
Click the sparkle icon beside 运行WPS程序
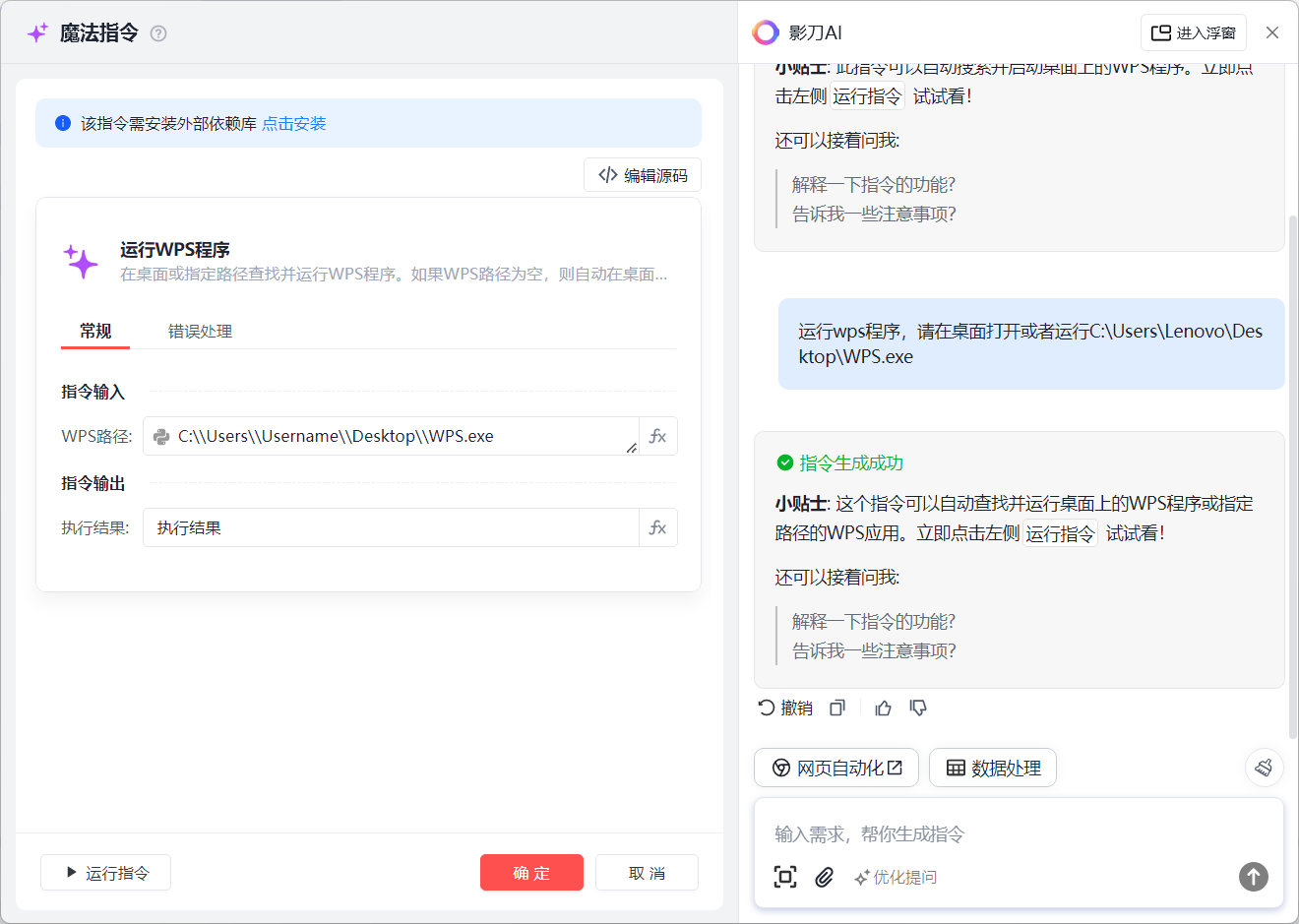[82, 262]
